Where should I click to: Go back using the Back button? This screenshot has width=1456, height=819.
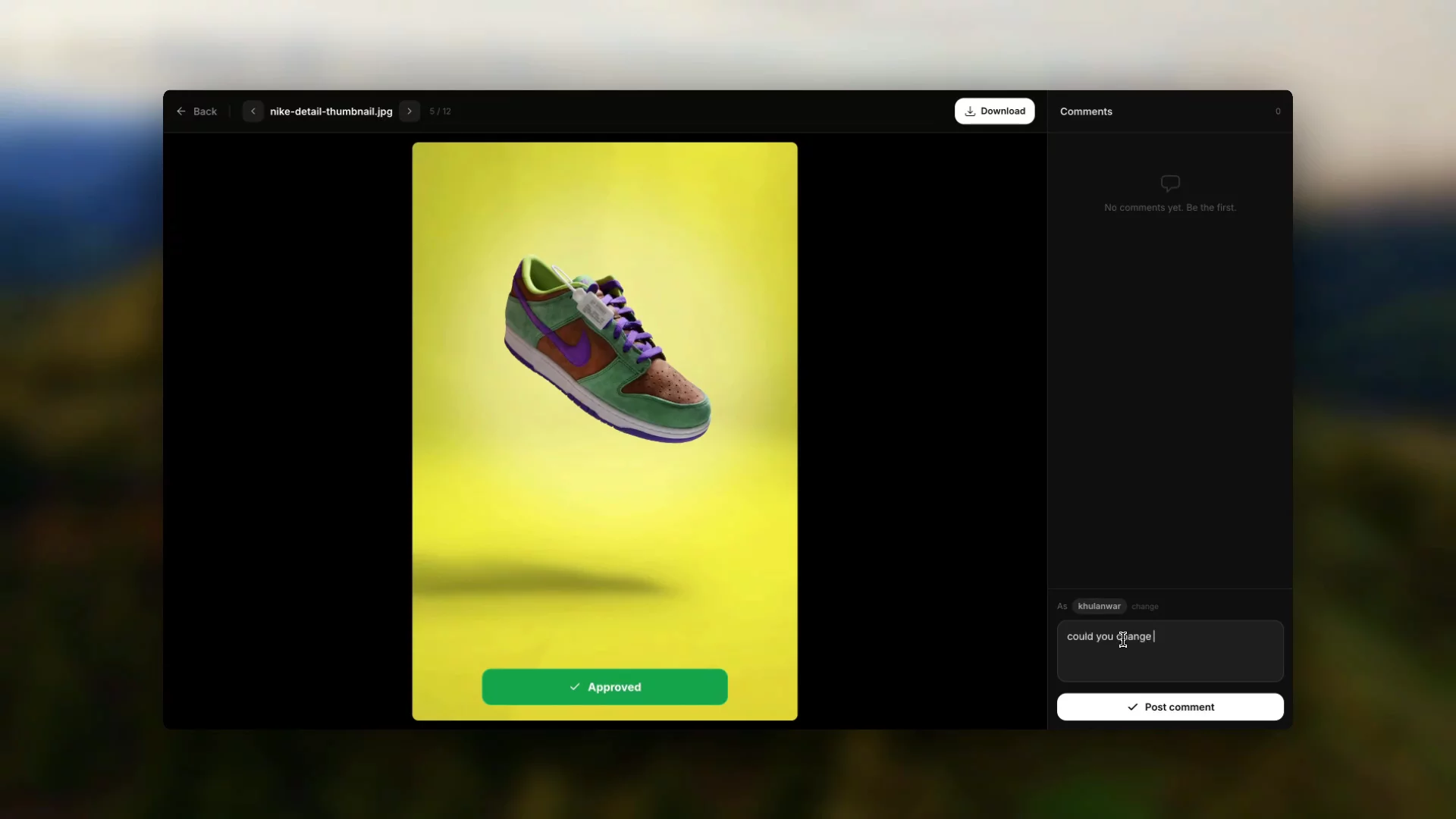click(x=196, y=111)
